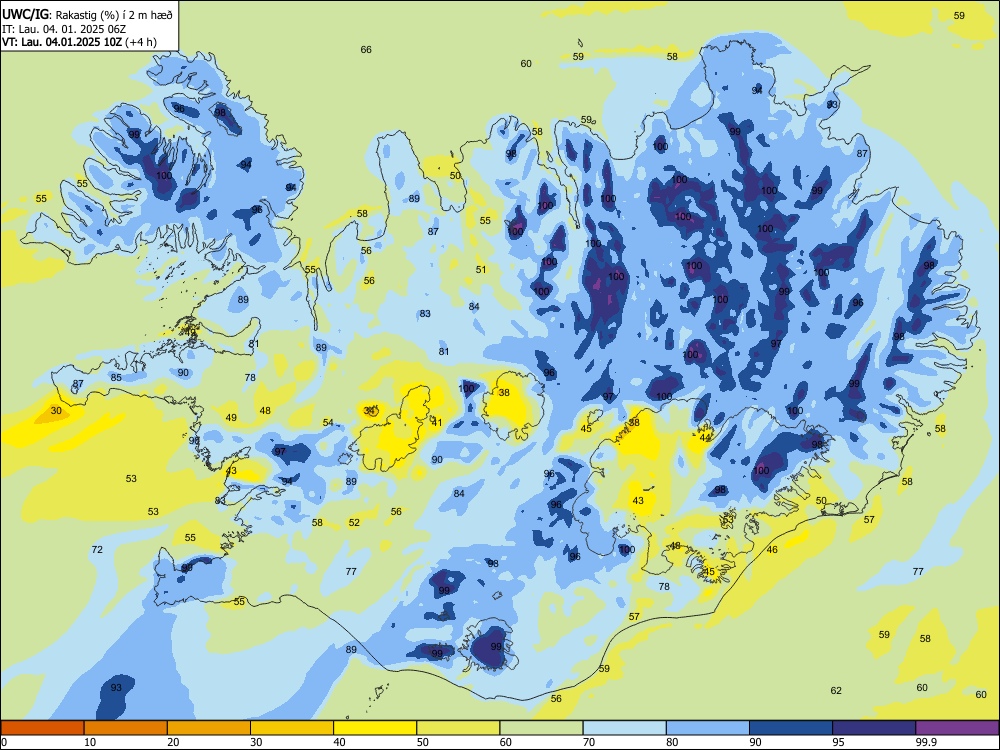Viewport: 1000px width, 750px height.
Task: Click the valid time line 'VT: Lau. 04.01.2025 10Z'
Action: coord(61,43)
